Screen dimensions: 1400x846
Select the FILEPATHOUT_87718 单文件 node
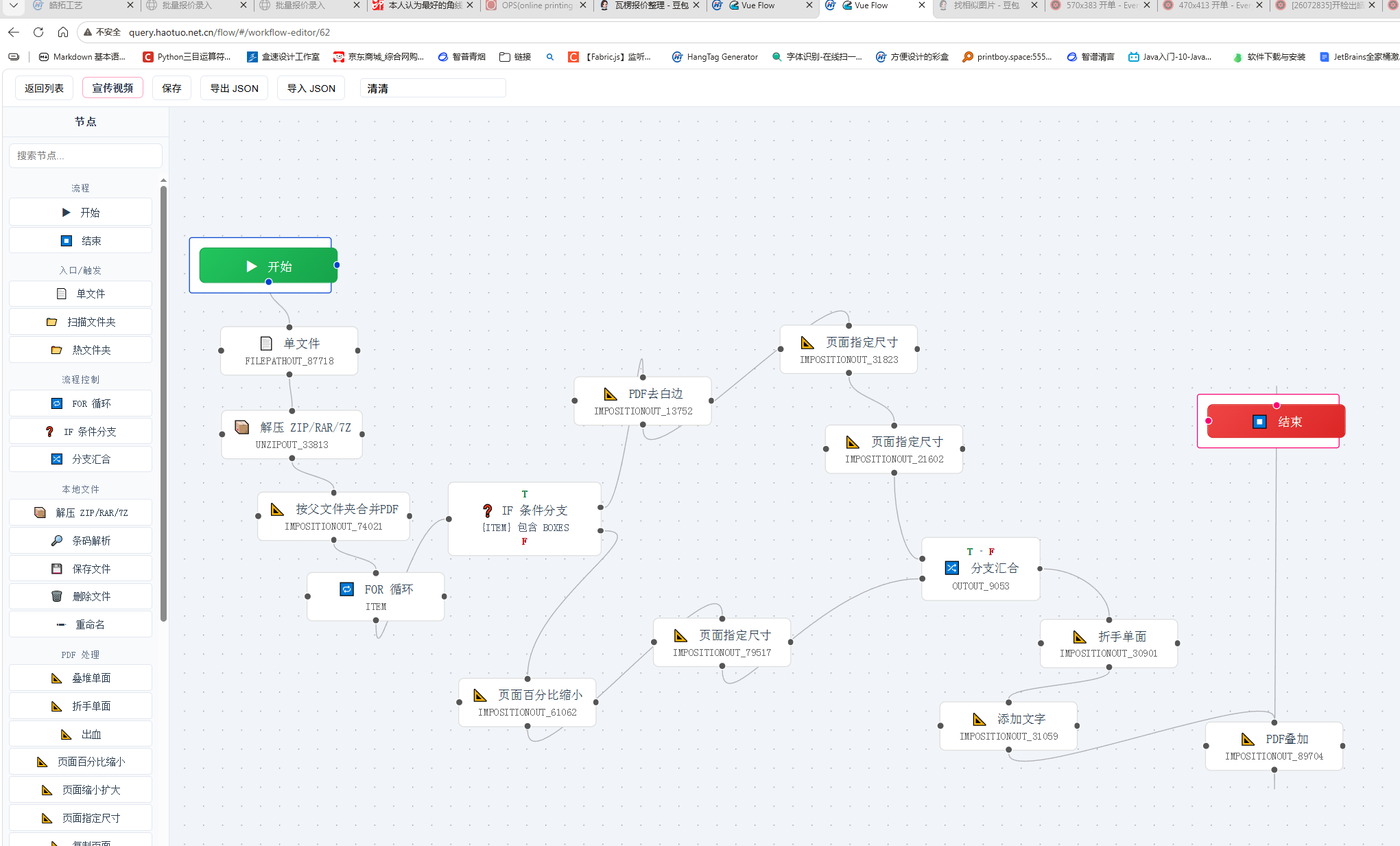[289, 351]
